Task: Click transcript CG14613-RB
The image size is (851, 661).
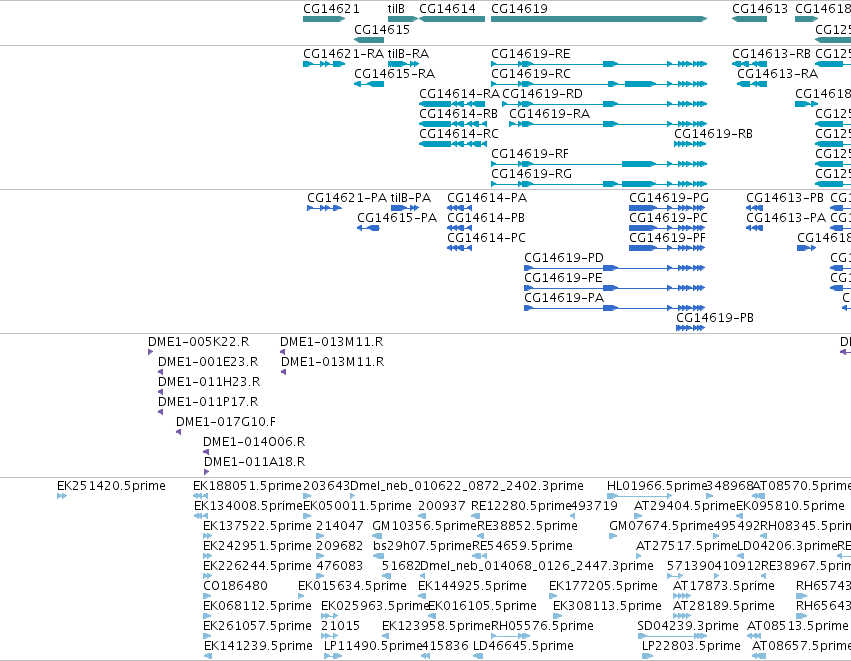Action: (750, 64)
